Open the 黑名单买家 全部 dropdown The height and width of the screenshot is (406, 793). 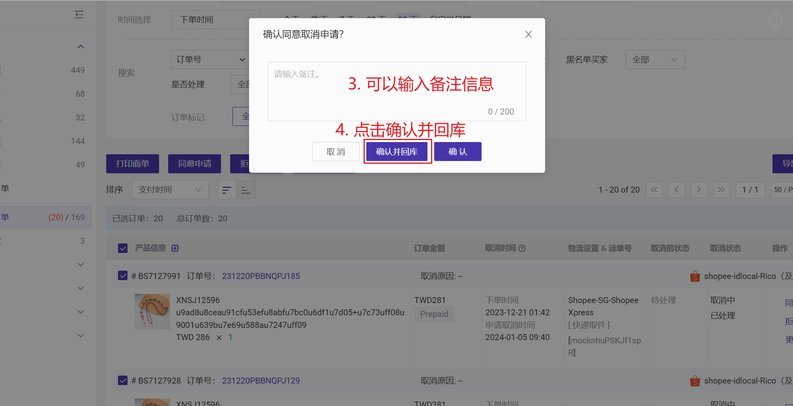click(654, 60)
